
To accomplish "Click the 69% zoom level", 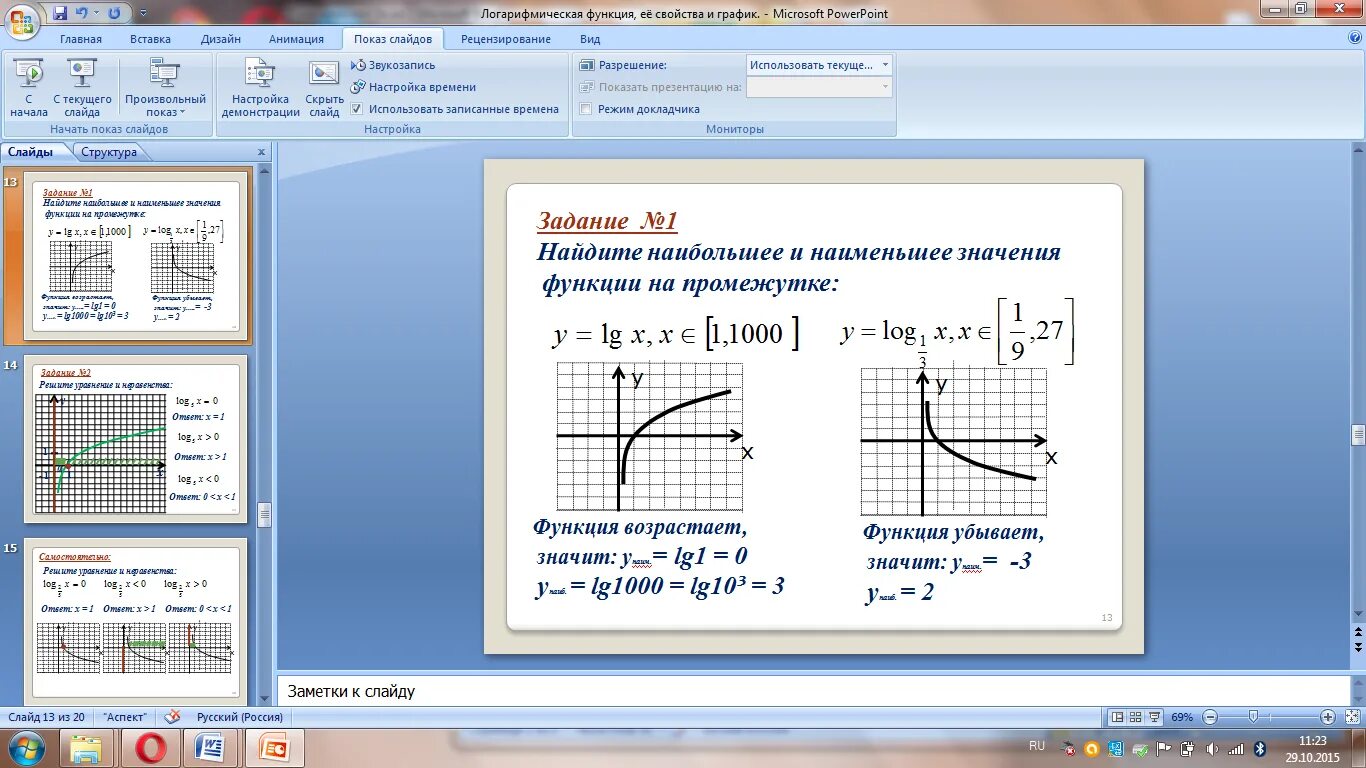I will [1182, 717].
